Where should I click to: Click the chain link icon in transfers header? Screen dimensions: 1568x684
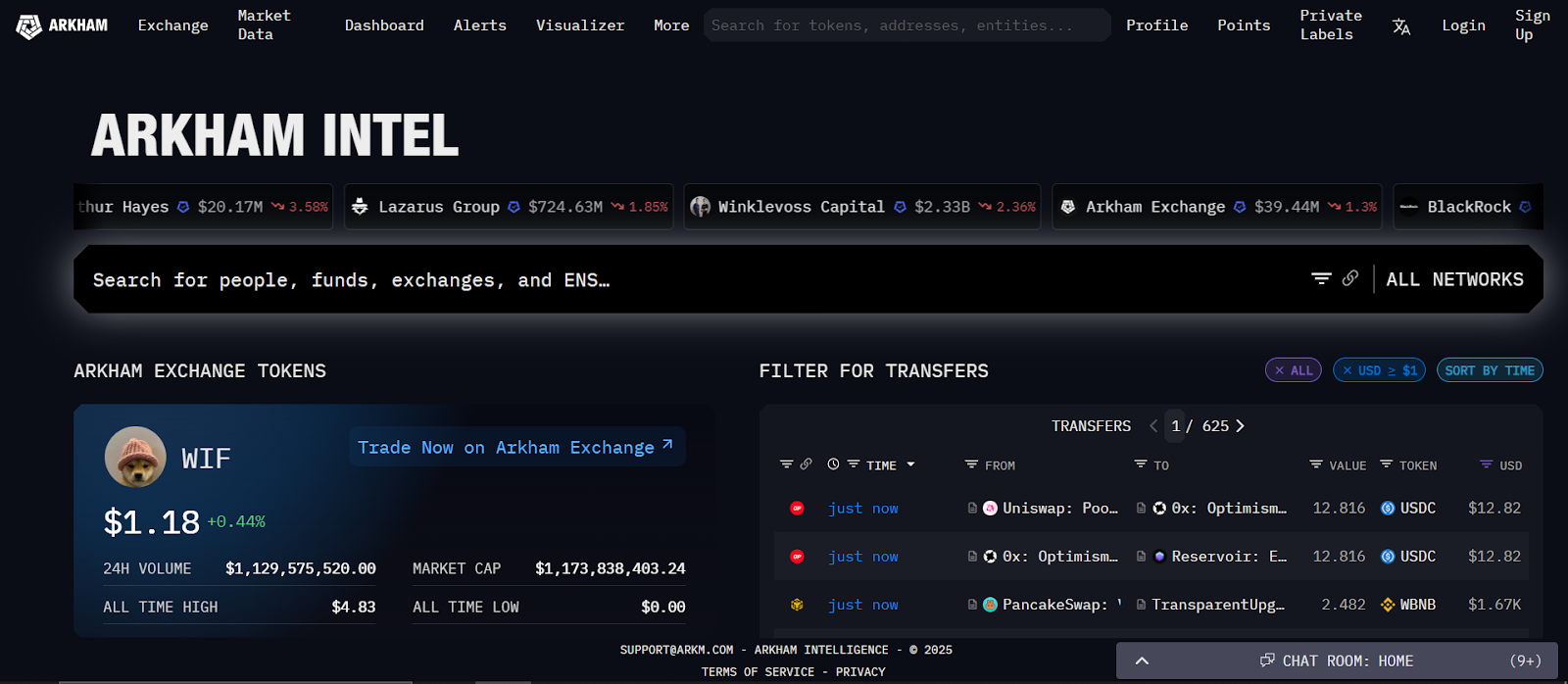point(806,464)
